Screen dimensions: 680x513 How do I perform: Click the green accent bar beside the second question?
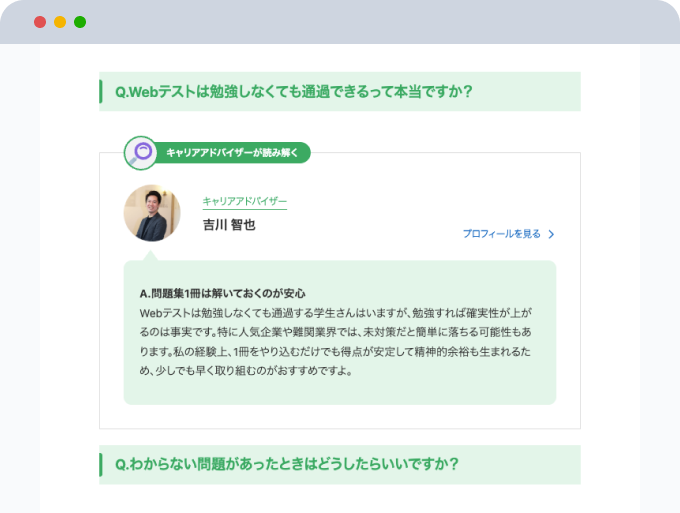click(101, 464)
